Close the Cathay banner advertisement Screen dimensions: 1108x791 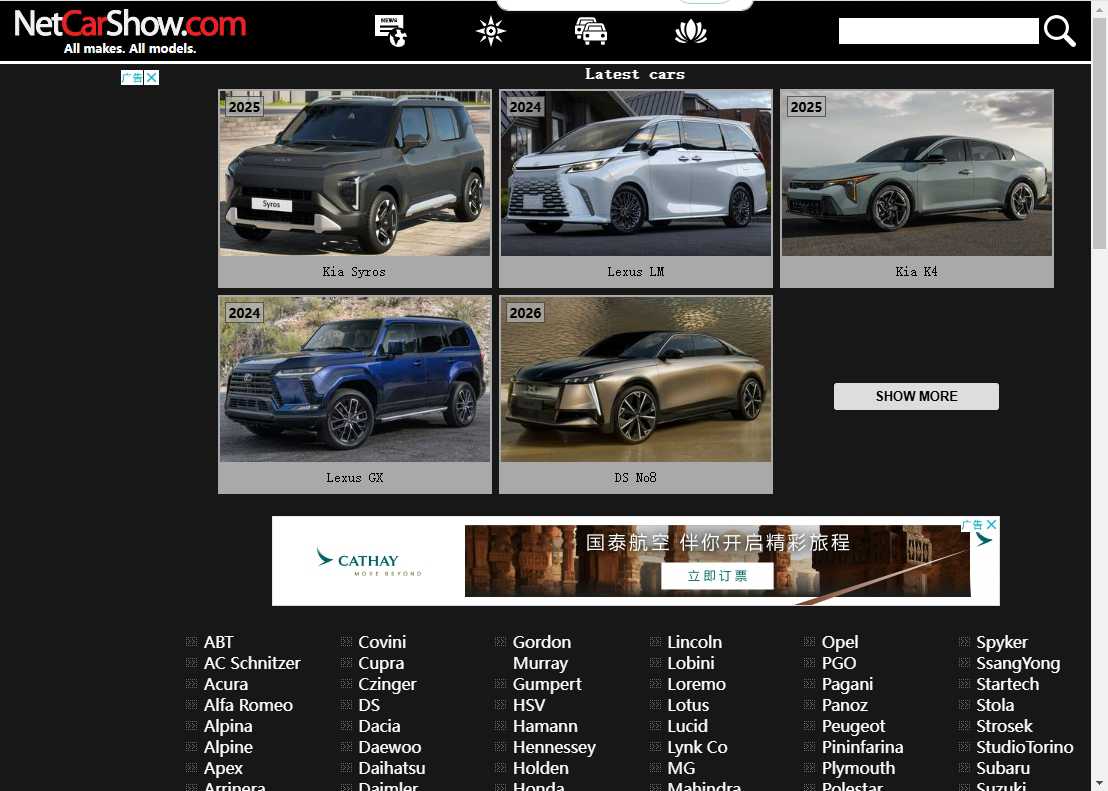tap(991, 524)
